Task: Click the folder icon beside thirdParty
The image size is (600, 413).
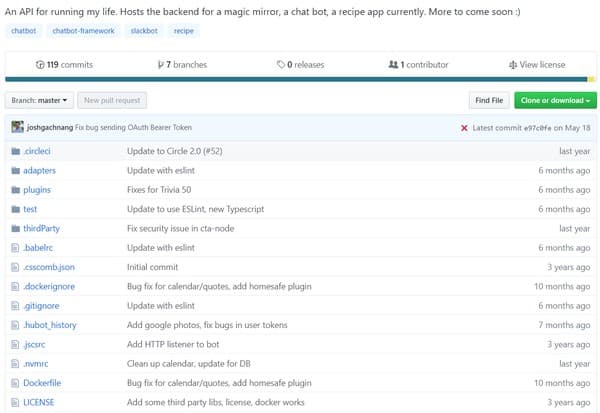Action: [15, 228]
